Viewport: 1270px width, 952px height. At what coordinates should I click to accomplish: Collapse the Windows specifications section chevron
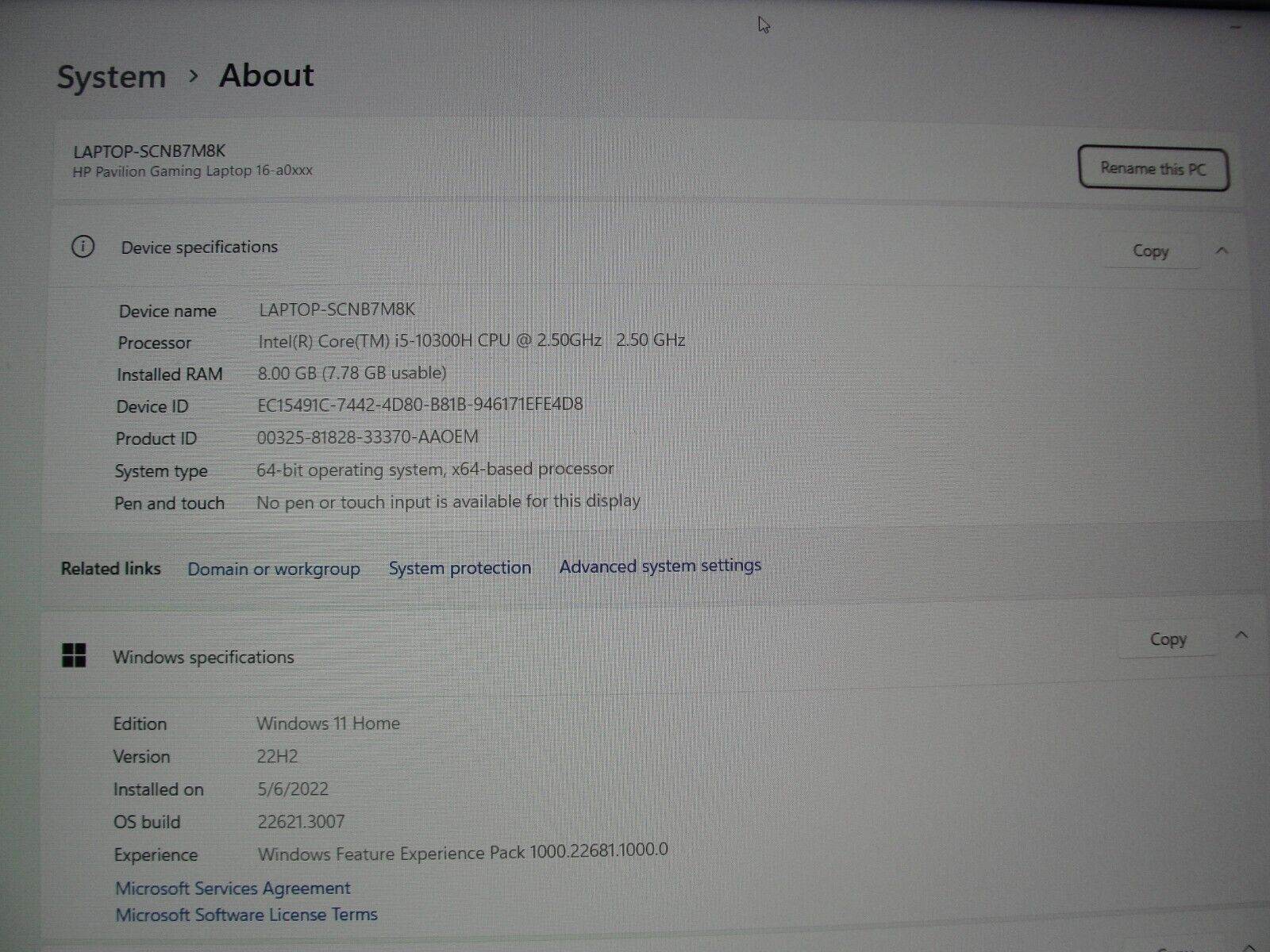pos(1241,635)
